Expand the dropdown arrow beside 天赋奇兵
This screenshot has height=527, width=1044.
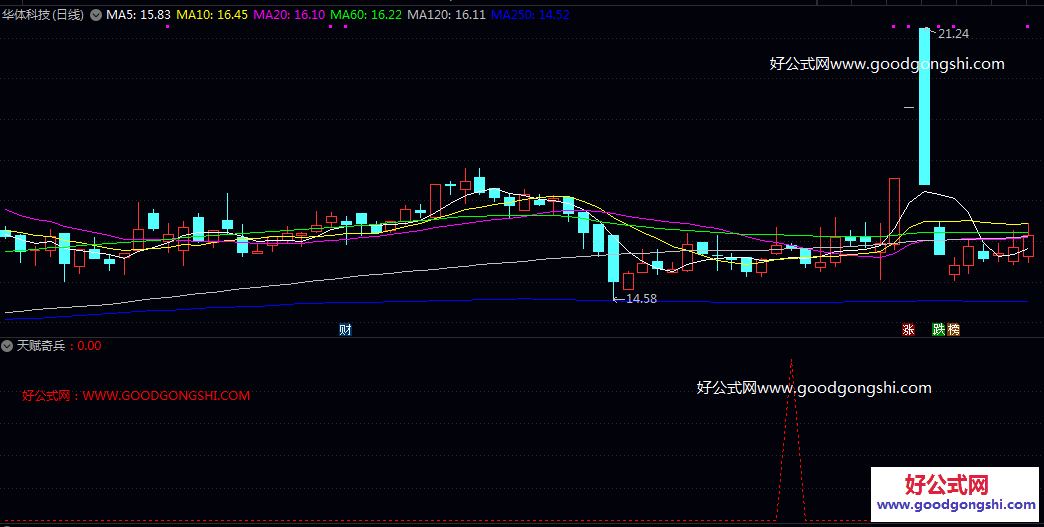tap(7, 345)
